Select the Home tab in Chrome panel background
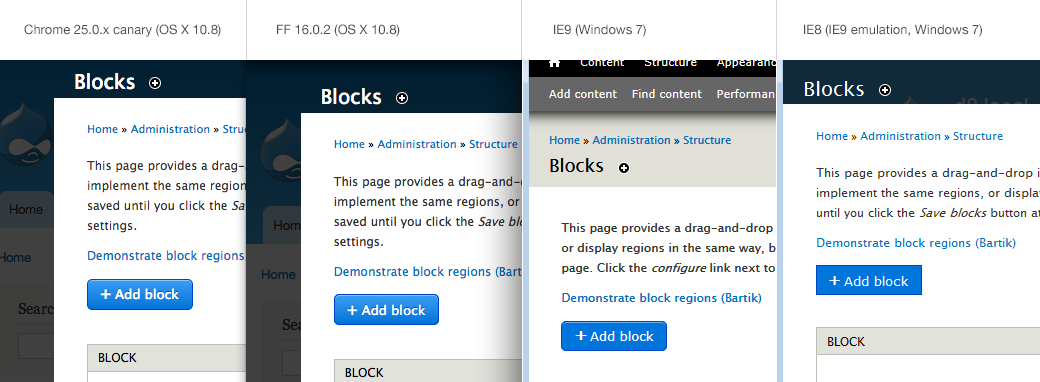The image size is (1040, 382). pyautogui.click(x=26, y=210)
